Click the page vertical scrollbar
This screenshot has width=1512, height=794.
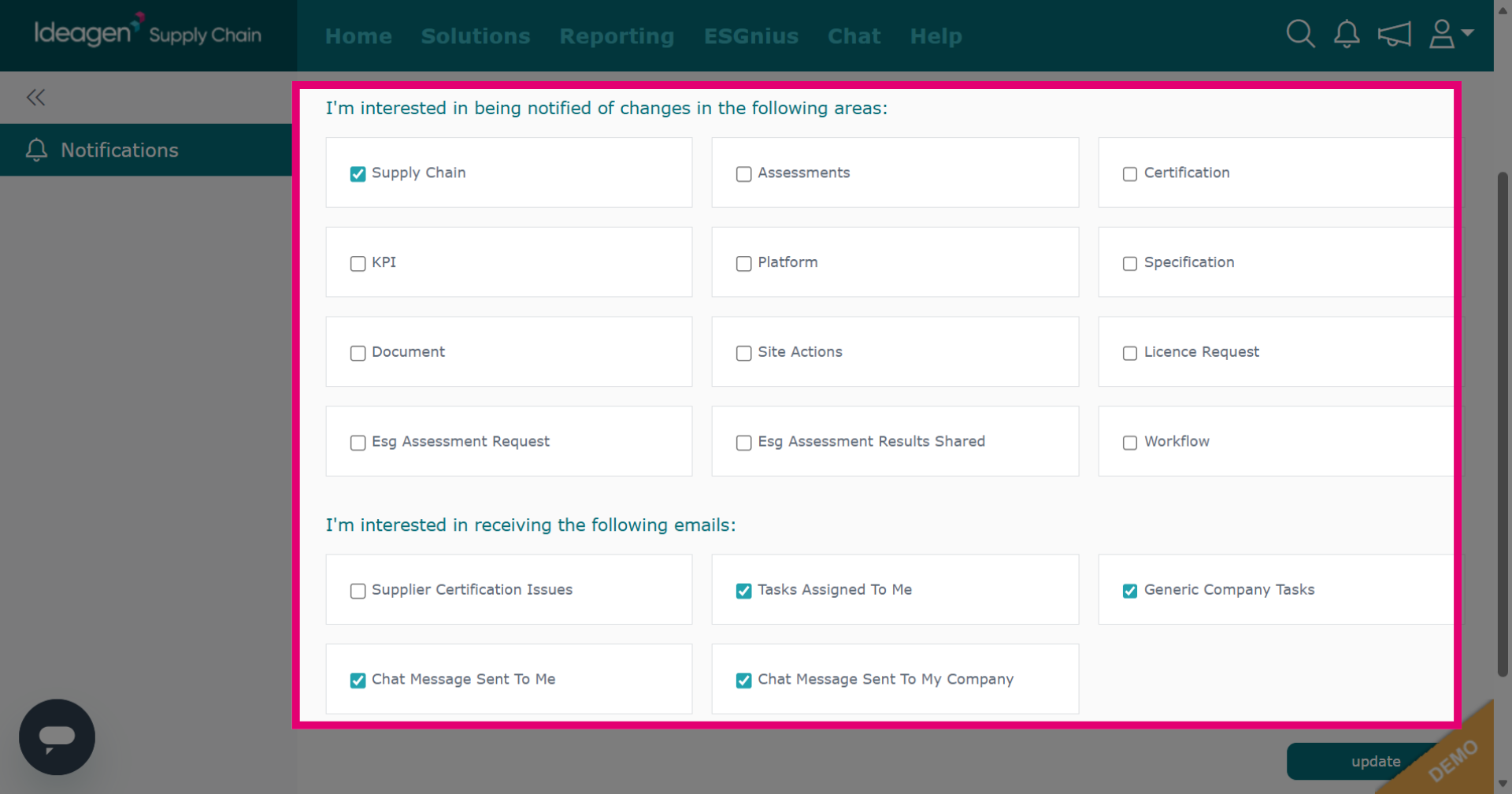(1503, 424)
